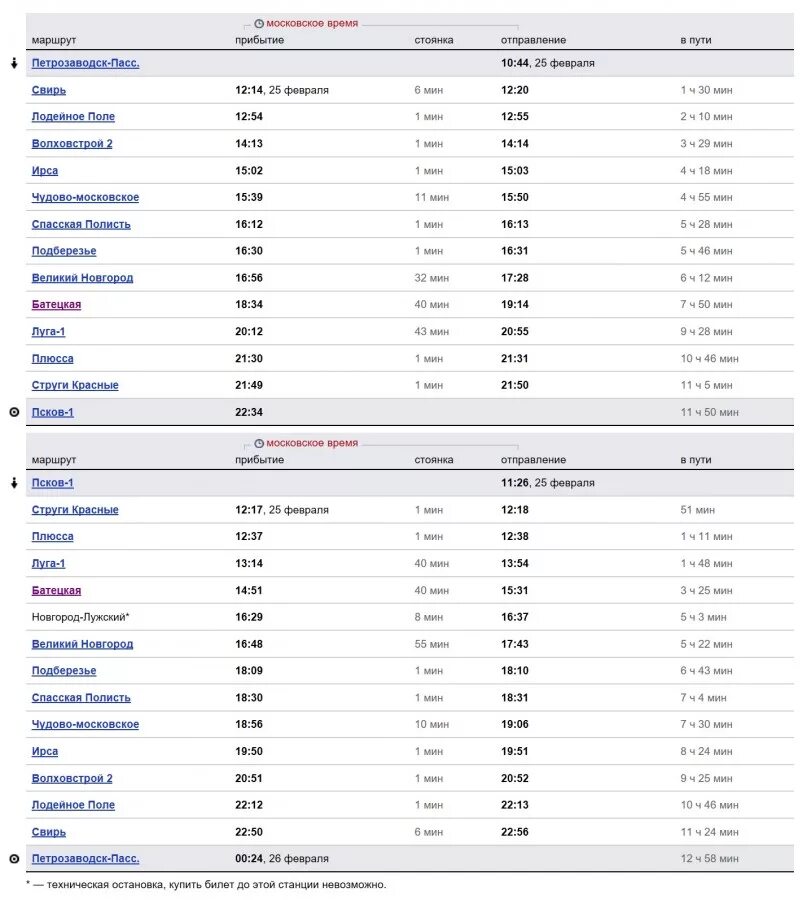Follow the Волховстрой 2 link arriving 14:13
807x900 pixels.
[72, 144]
